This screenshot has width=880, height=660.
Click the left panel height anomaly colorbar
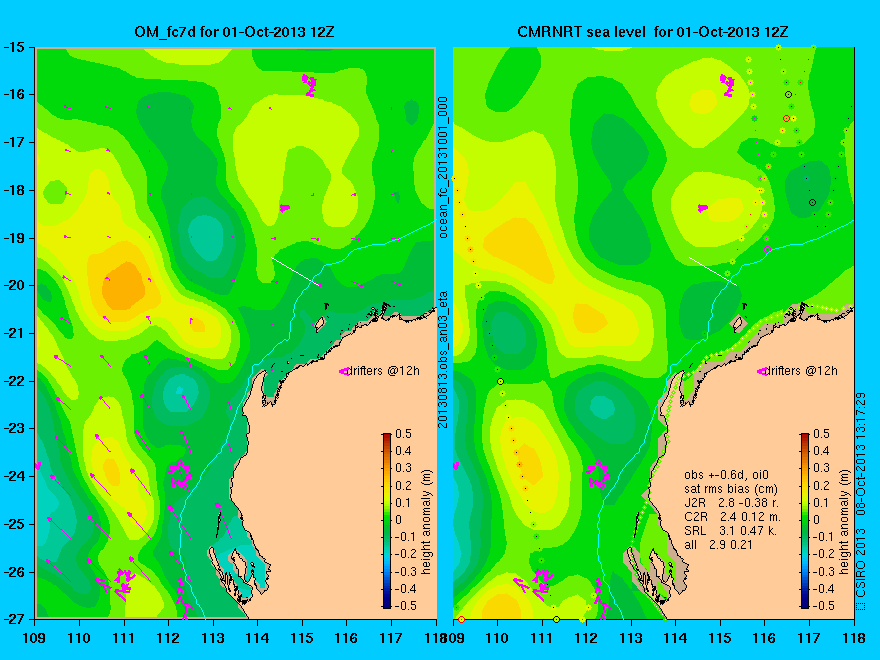coord(387,520)
